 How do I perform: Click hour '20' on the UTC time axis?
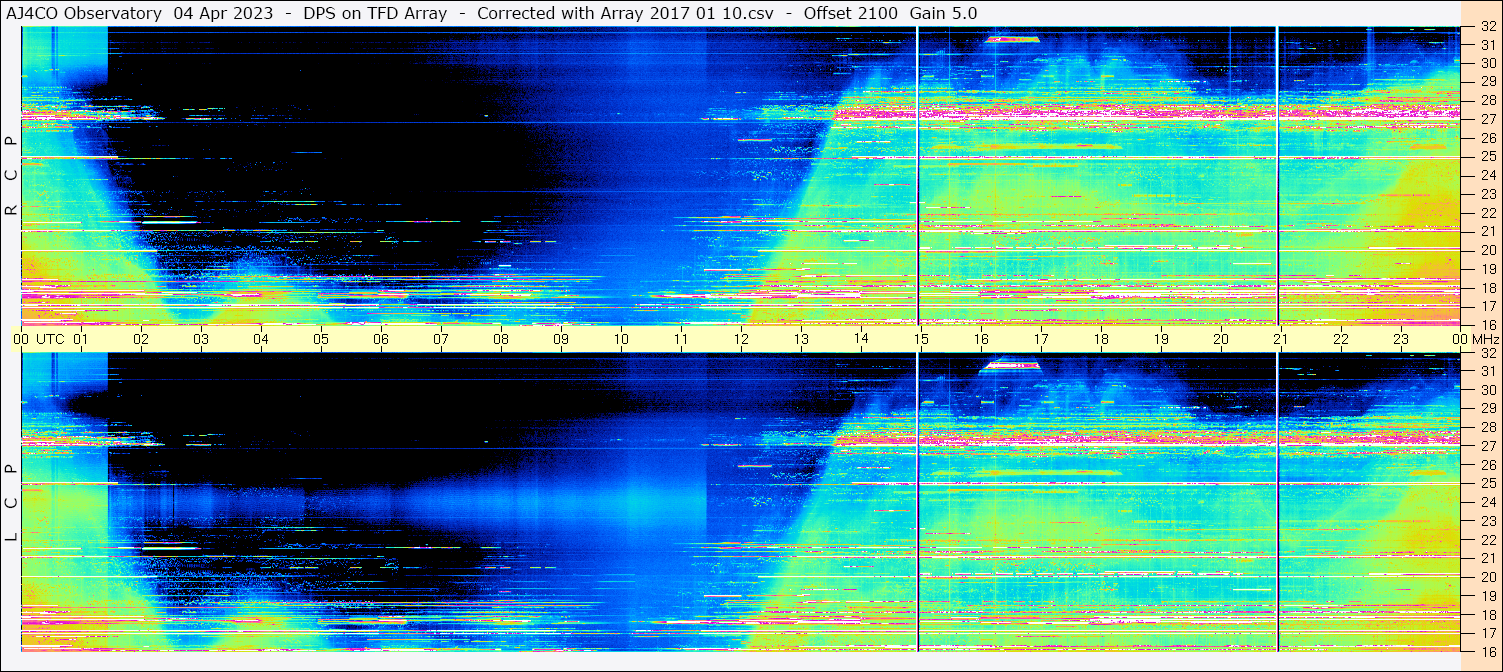[1221, 339]
